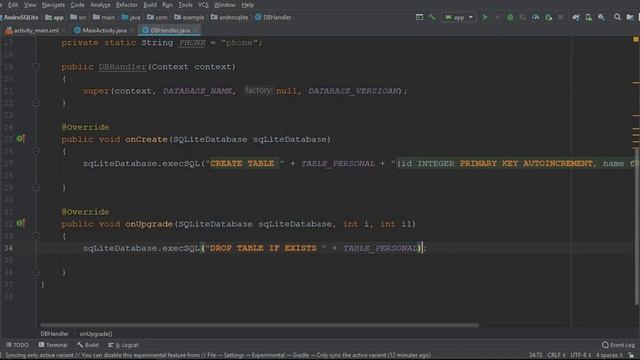Click the Attach debugger to Android process icon

point(549,17)
